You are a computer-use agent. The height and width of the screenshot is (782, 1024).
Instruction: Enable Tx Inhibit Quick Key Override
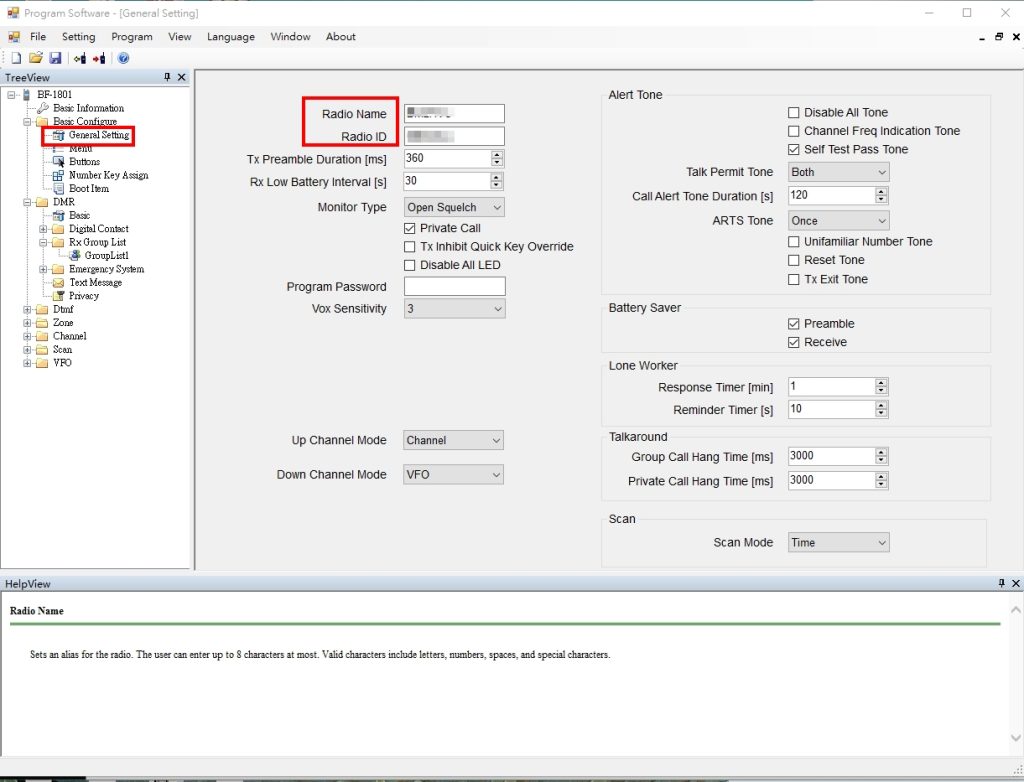[409, 246]
